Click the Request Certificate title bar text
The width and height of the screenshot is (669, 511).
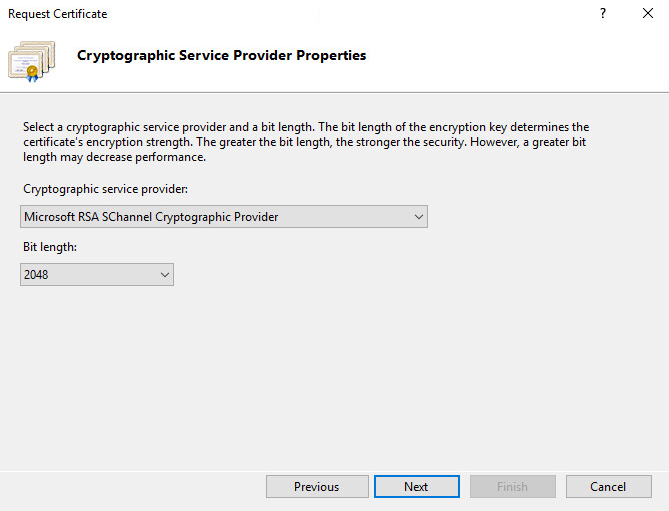coord(58,14)
